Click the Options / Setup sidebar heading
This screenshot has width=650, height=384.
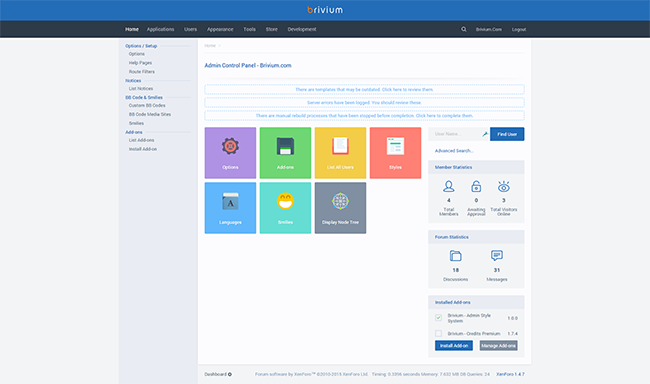coord(141,46)
